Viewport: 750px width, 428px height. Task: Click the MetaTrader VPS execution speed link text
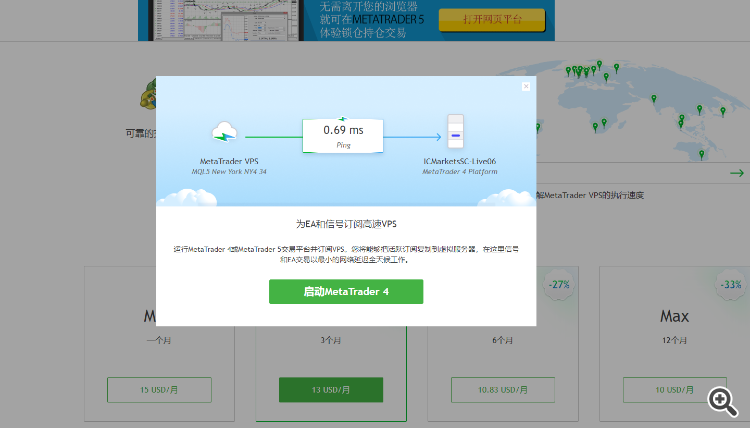[x=590, y=195]
